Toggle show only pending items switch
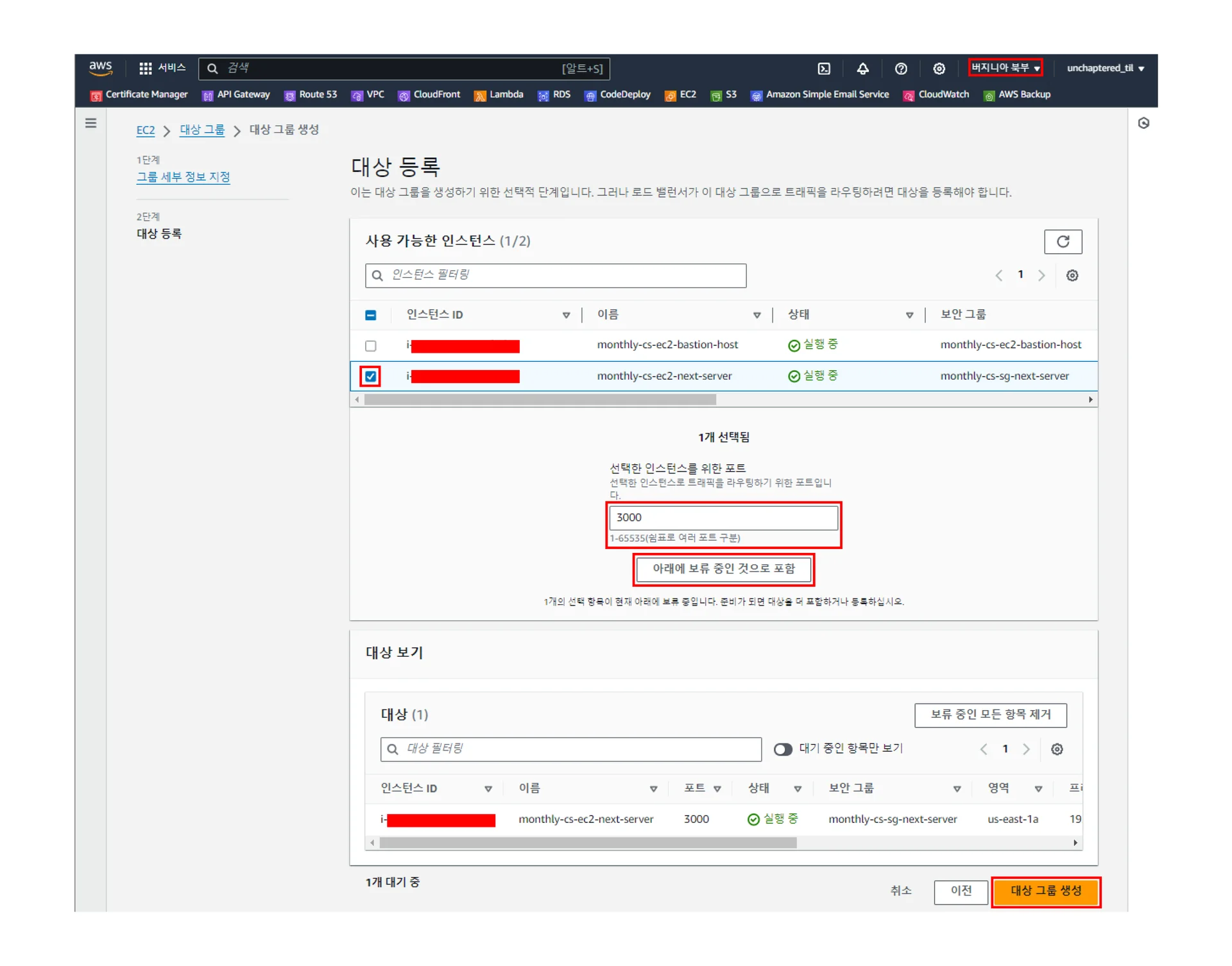 click(x=782, y=749)
